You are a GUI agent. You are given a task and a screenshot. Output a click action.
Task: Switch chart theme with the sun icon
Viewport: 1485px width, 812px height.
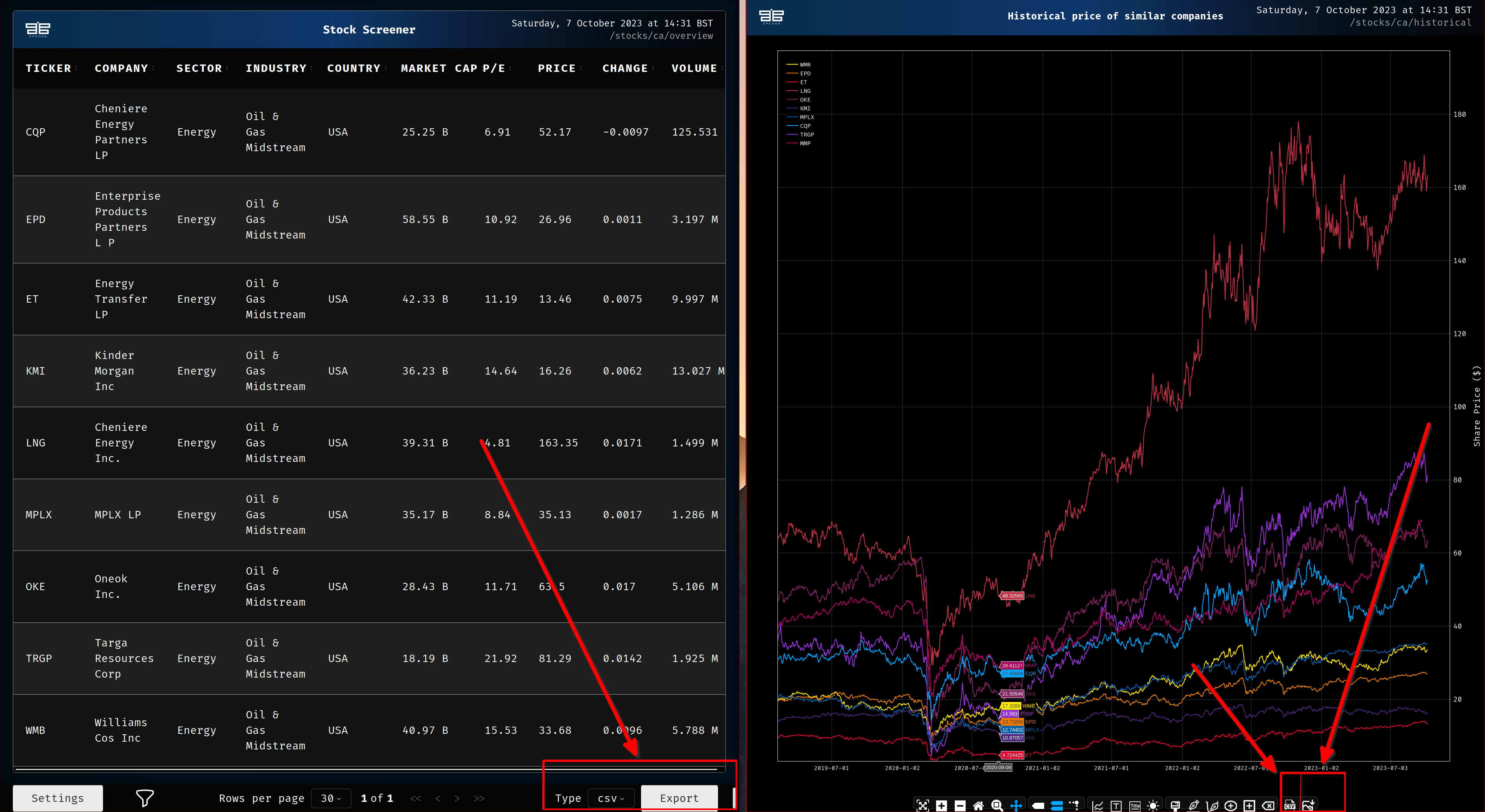pos(1153,805)
